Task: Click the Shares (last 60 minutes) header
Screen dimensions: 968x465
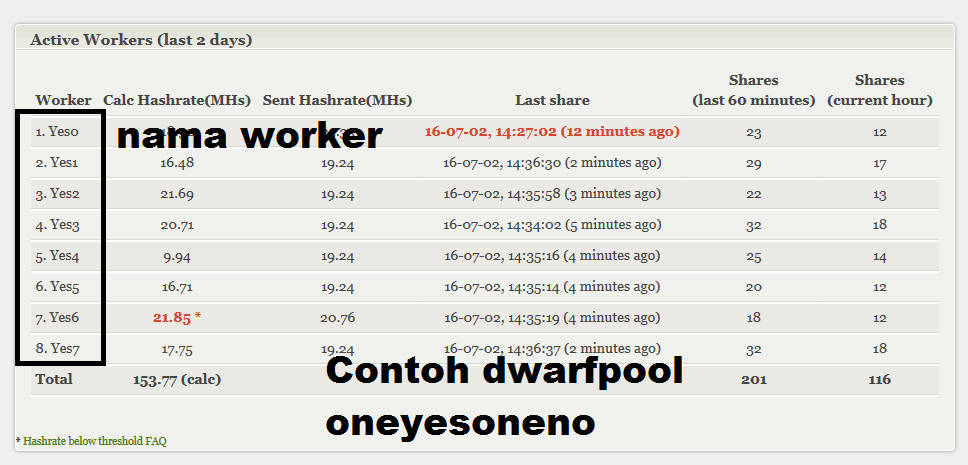Action: coord(753,90)
